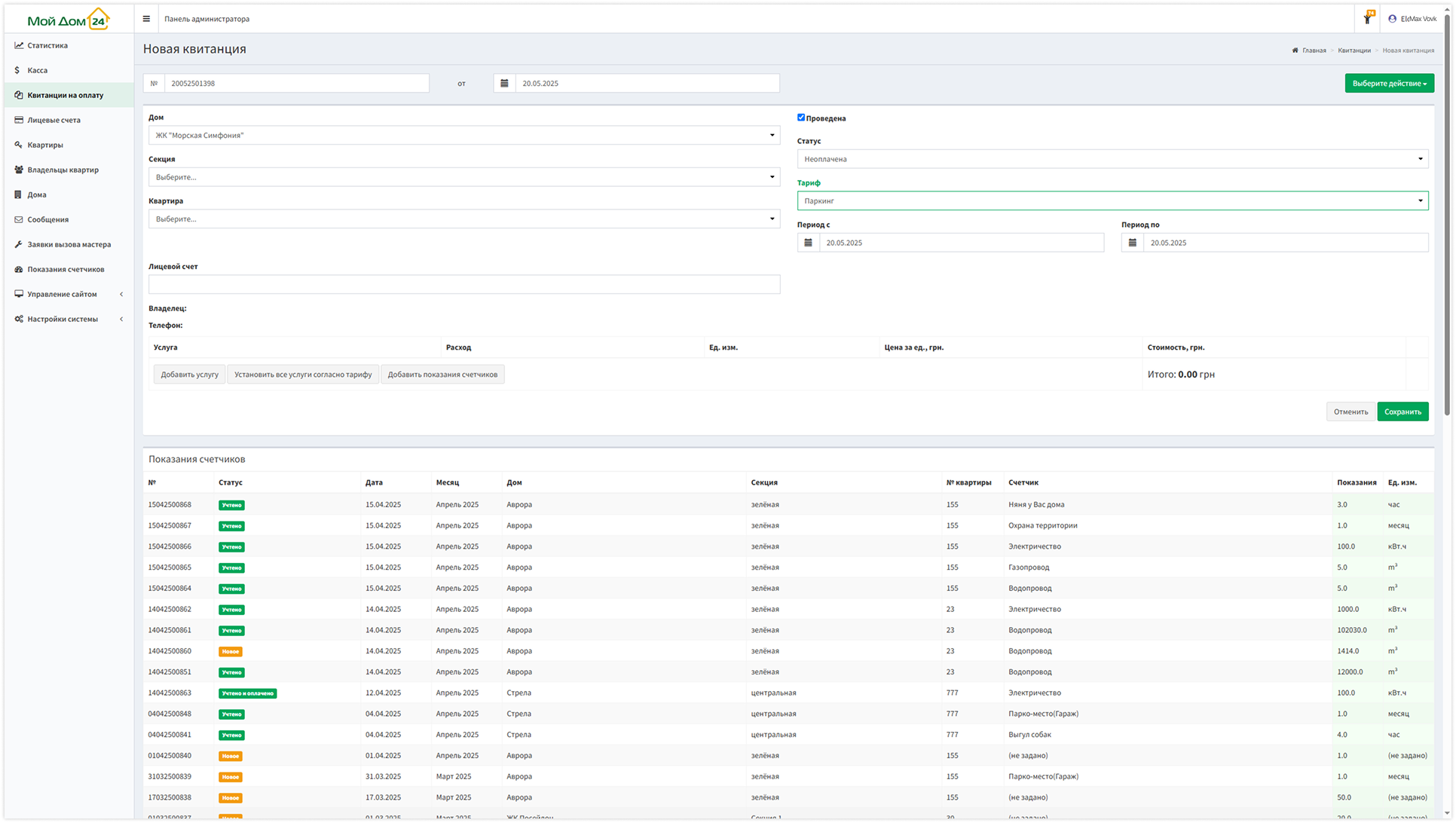The height and width of the screenshot is (823, 1456).
Task: Open the Выберите действие dropdown button
Action: [1389, 84]
